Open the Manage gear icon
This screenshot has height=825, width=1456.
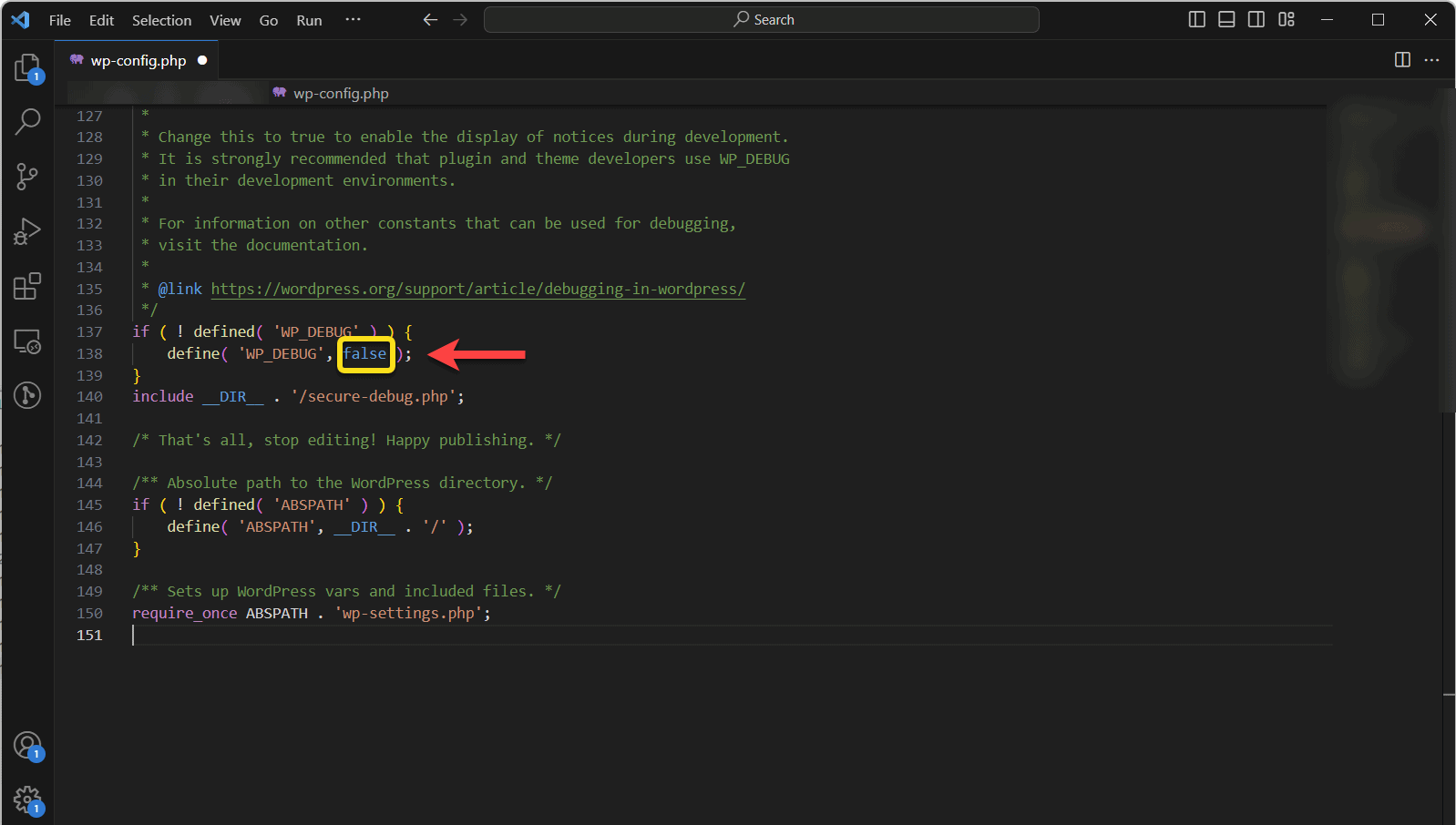tap(28, 800)
